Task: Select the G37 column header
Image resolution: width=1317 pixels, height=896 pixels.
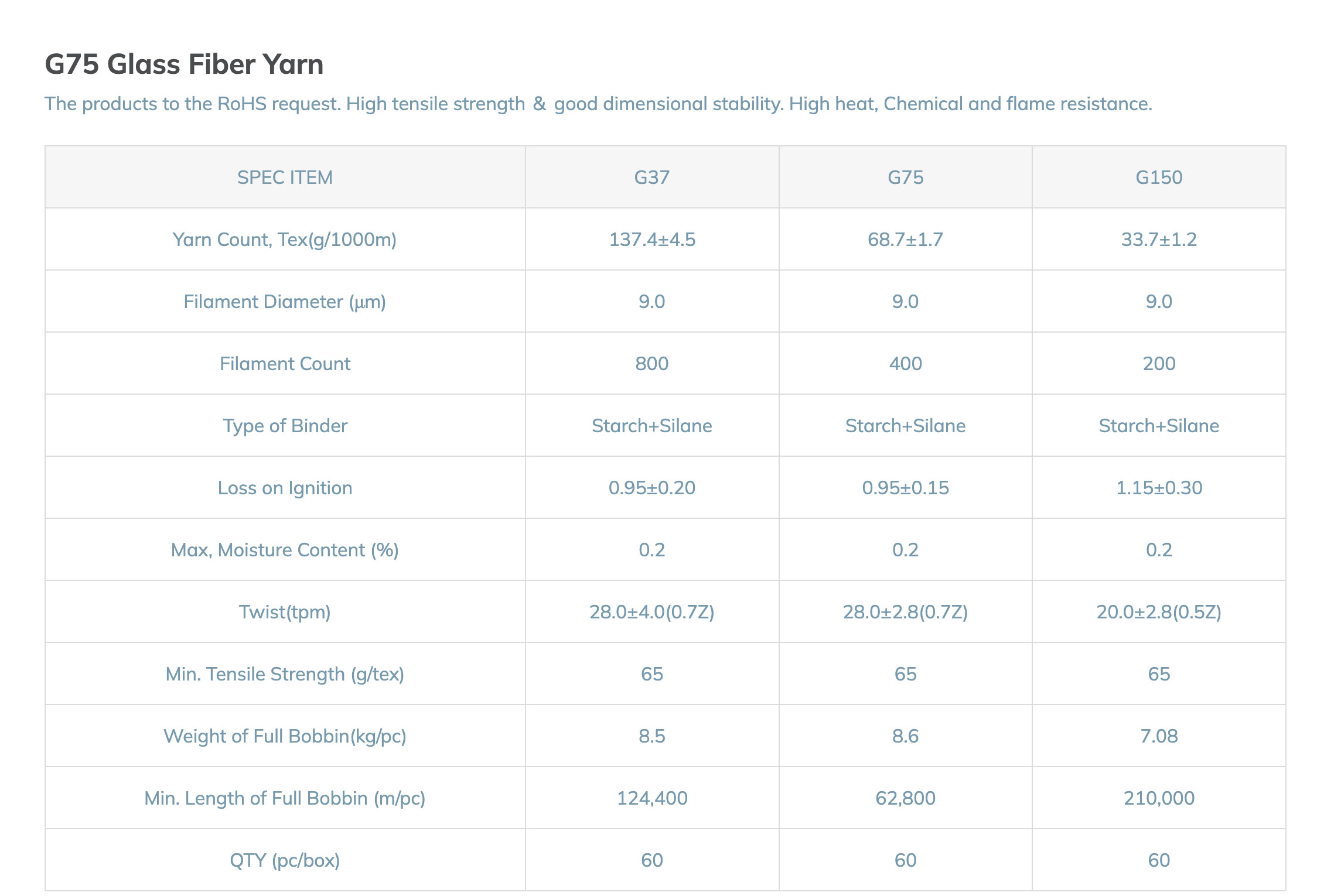Action: [x=651, y=177]
